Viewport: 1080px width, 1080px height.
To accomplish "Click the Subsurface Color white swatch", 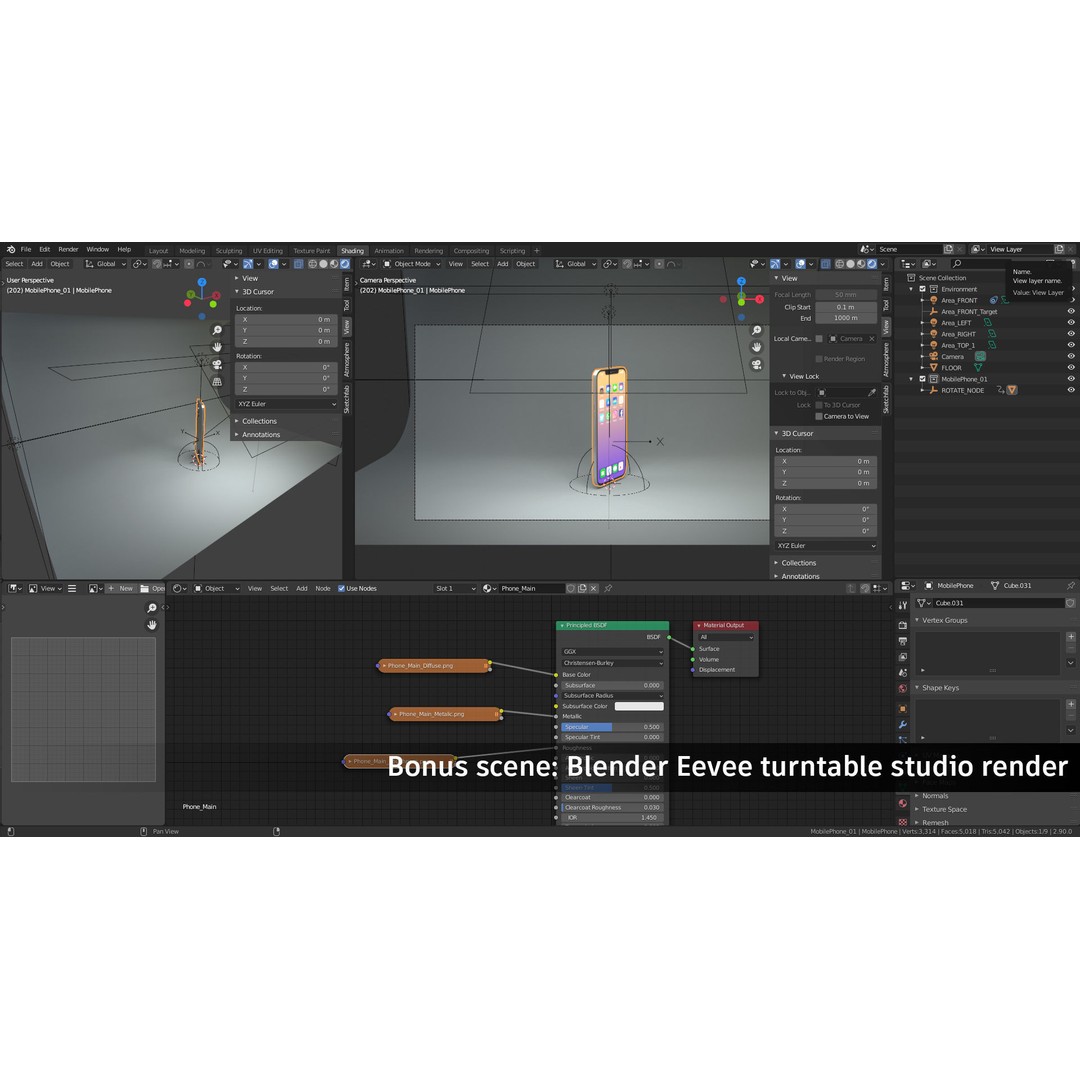I will pyautogui.click(x=639, y=706).
